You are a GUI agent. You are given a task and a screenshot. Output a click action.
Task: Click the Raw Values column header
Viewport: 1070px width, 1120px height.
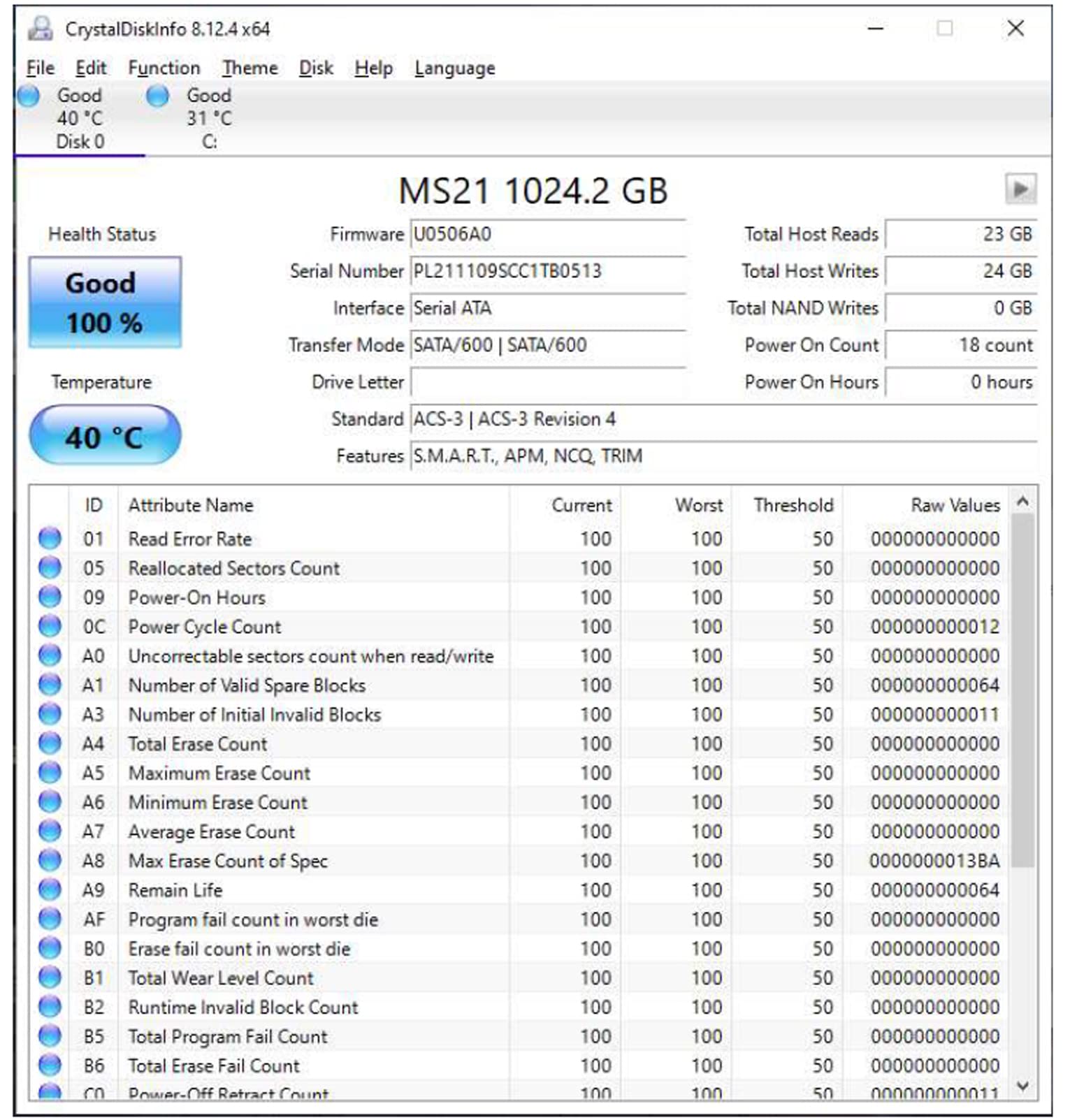(955, 505)
